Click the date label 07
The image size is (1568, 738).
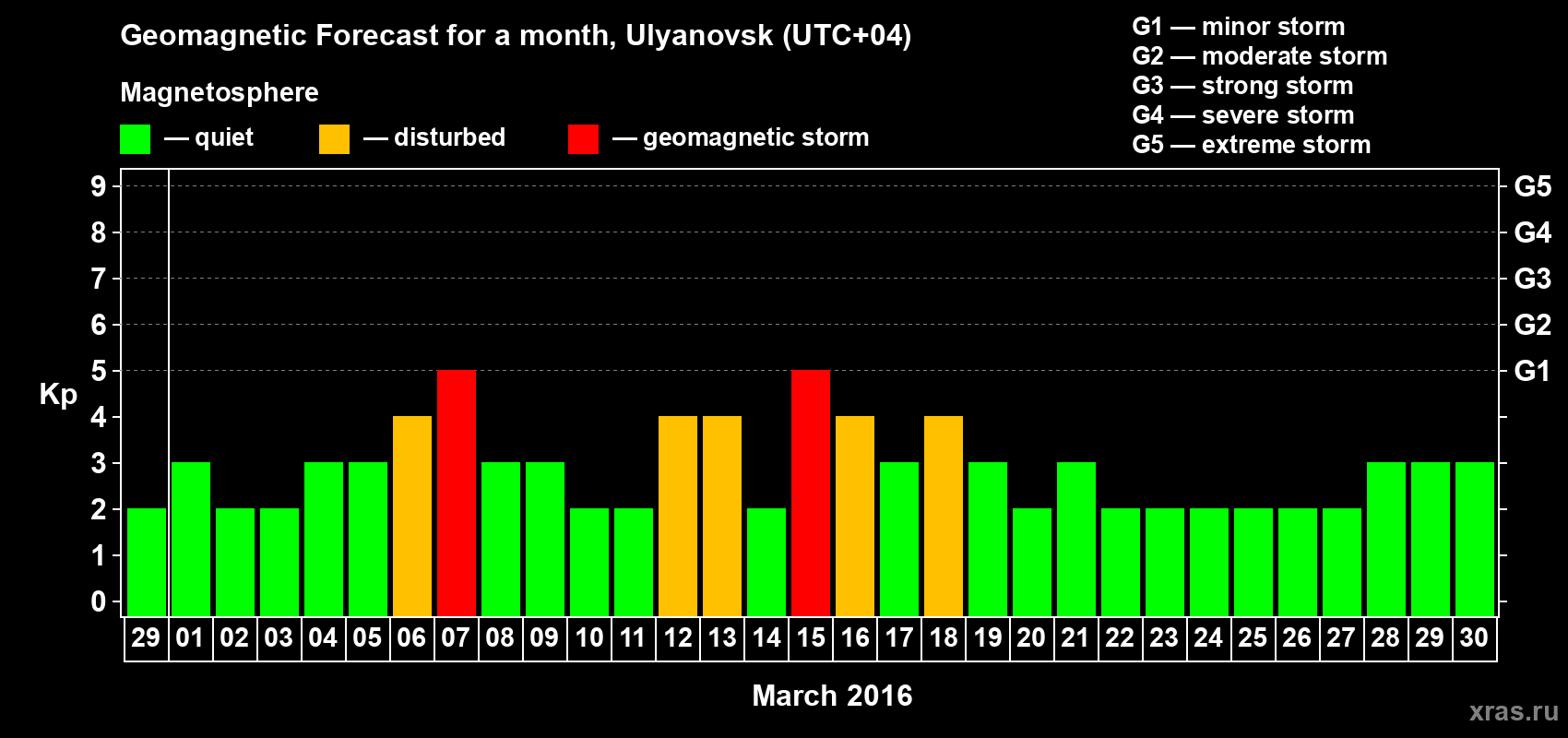click(x=456, y=637)
